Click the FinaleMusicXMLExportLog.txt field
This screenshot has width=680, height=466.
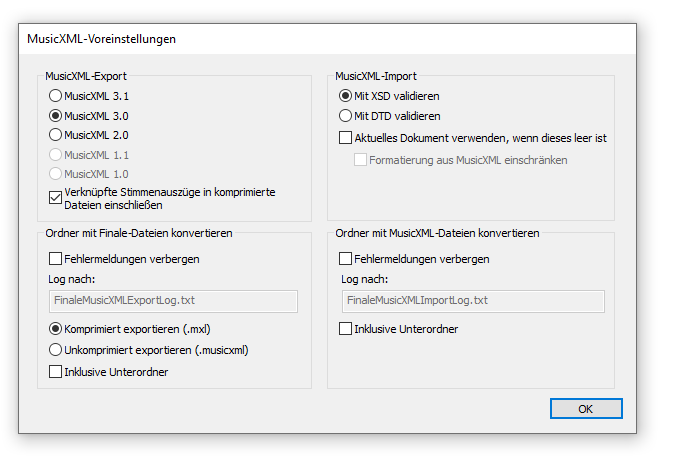pos(173,301)
